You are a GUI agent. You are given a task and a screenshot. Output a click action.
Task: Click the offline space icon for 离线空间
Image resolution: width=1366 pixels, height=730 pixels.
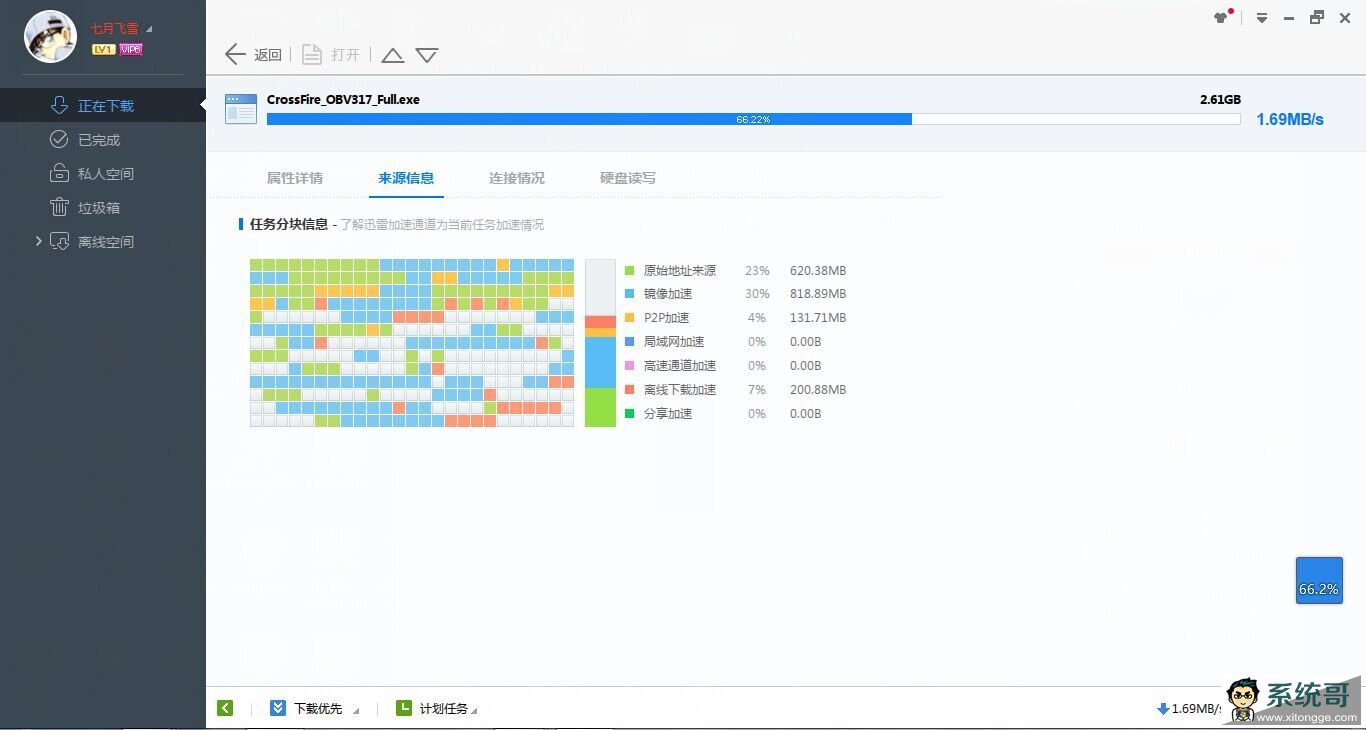click(x=59, y=242)
